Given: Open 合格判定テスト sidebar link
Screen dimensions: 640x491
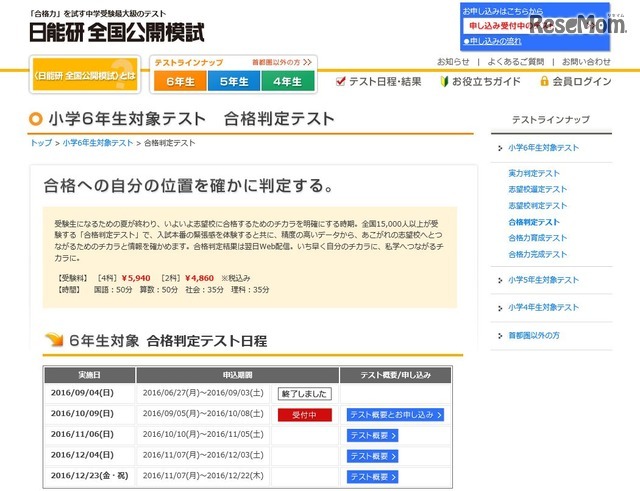Looking at the screenshot, I should pyautogui.click(x=534, y=222).
